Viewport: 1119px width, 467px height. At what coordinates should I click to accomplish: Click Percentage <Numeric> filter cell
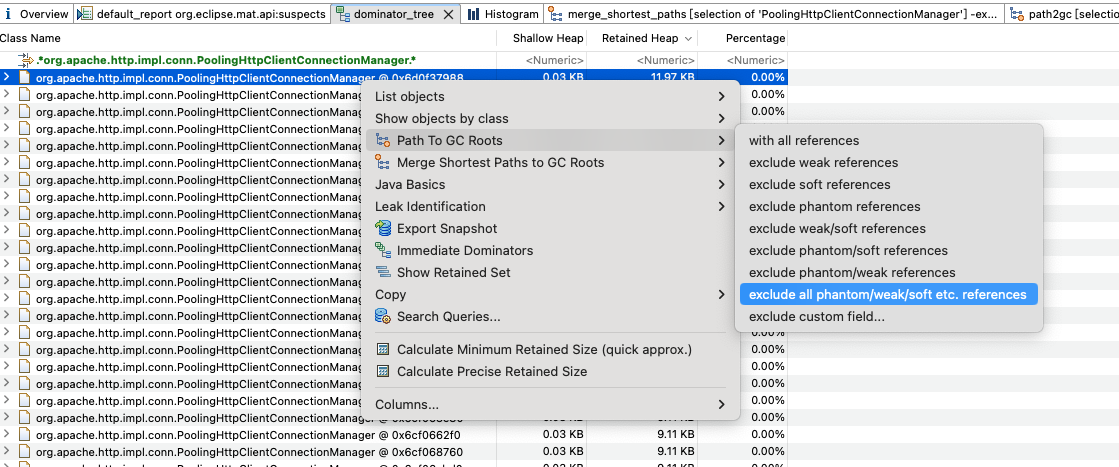(755, 61)
